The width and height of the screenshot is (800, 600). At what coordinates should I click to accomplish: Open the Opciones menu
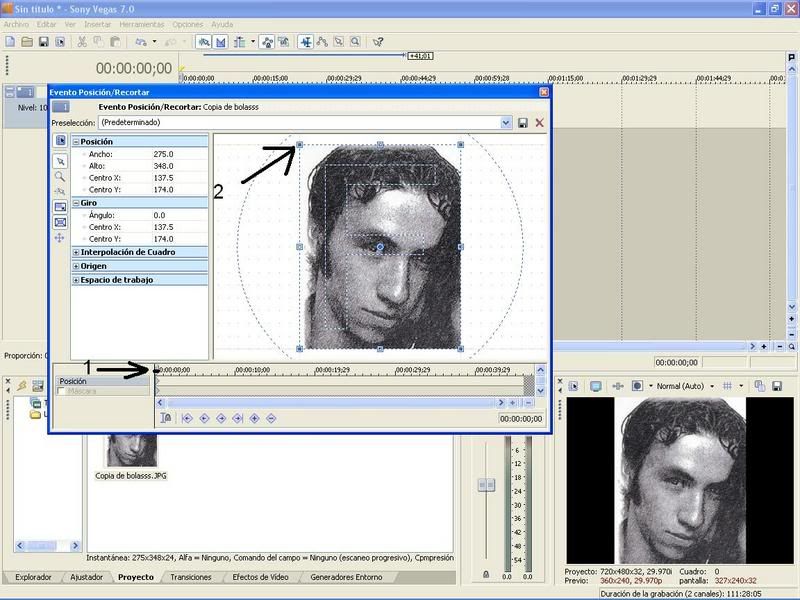pyautogui.click(x=187, y=24)
